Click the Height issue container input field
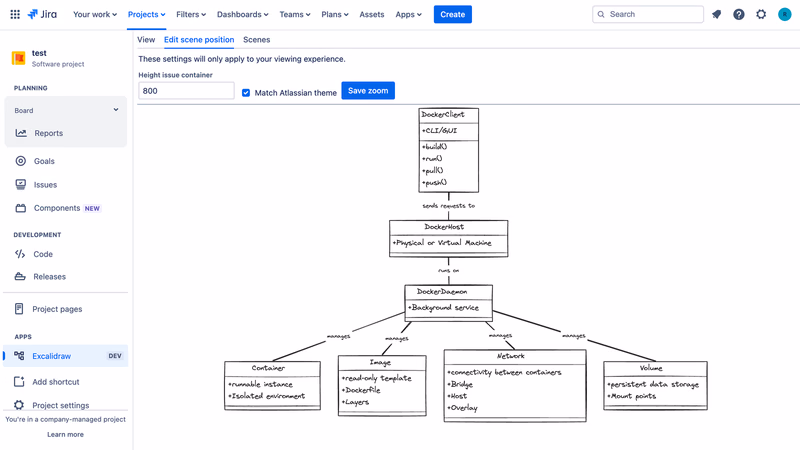 coord(186,91)
